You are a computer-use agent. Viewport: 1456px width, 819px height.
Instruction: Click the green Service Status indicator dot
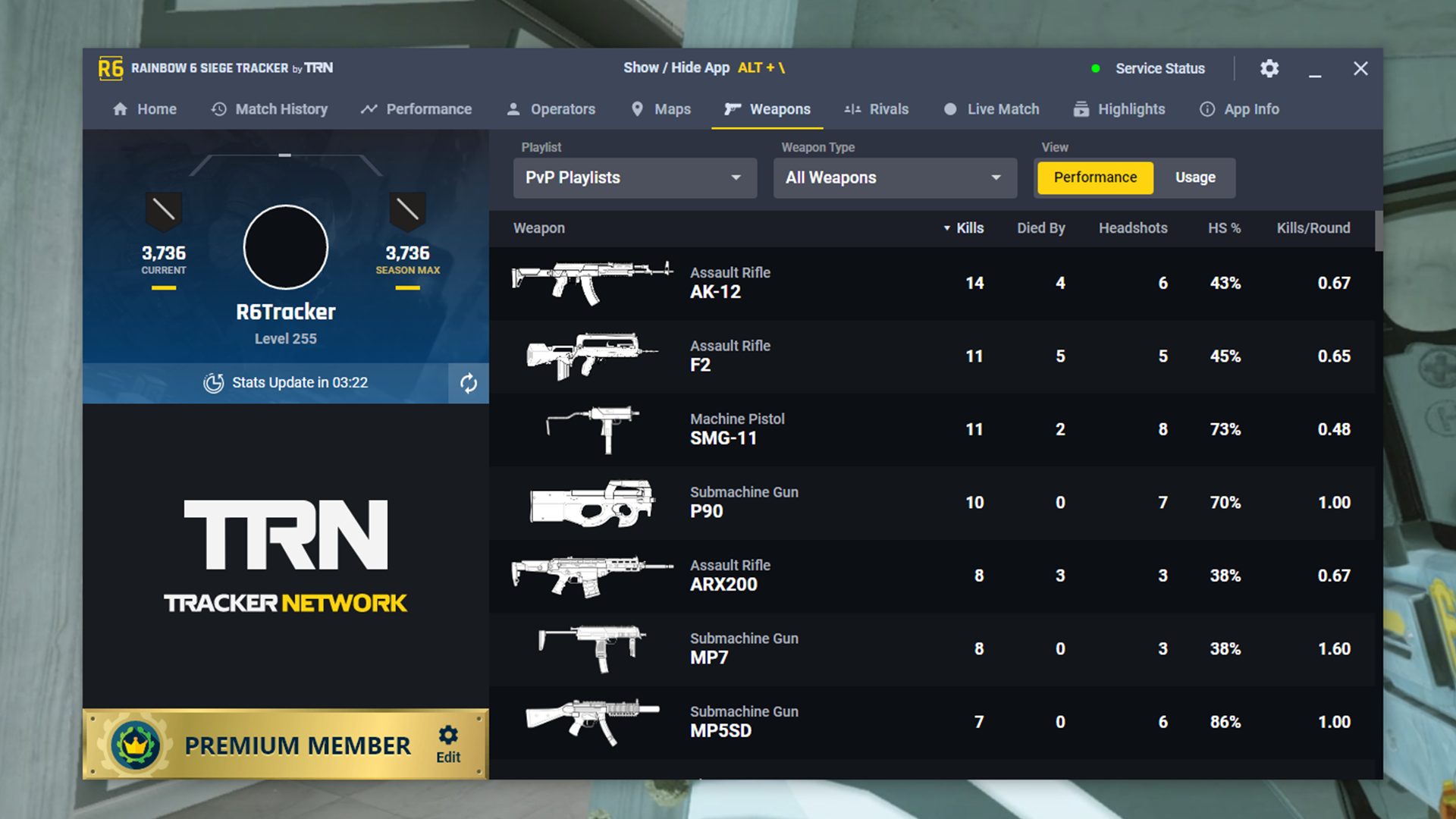tap(1095, 68)
